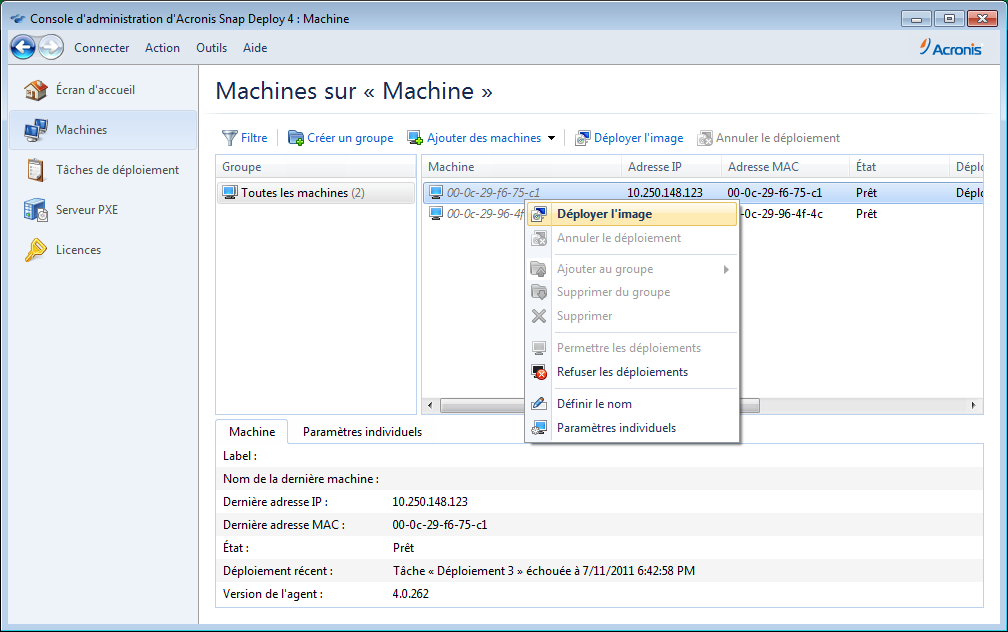This screenshot has height=632, width=1008.
Task: Sort by the Adresse IP column header
Action: coord(669,167)
